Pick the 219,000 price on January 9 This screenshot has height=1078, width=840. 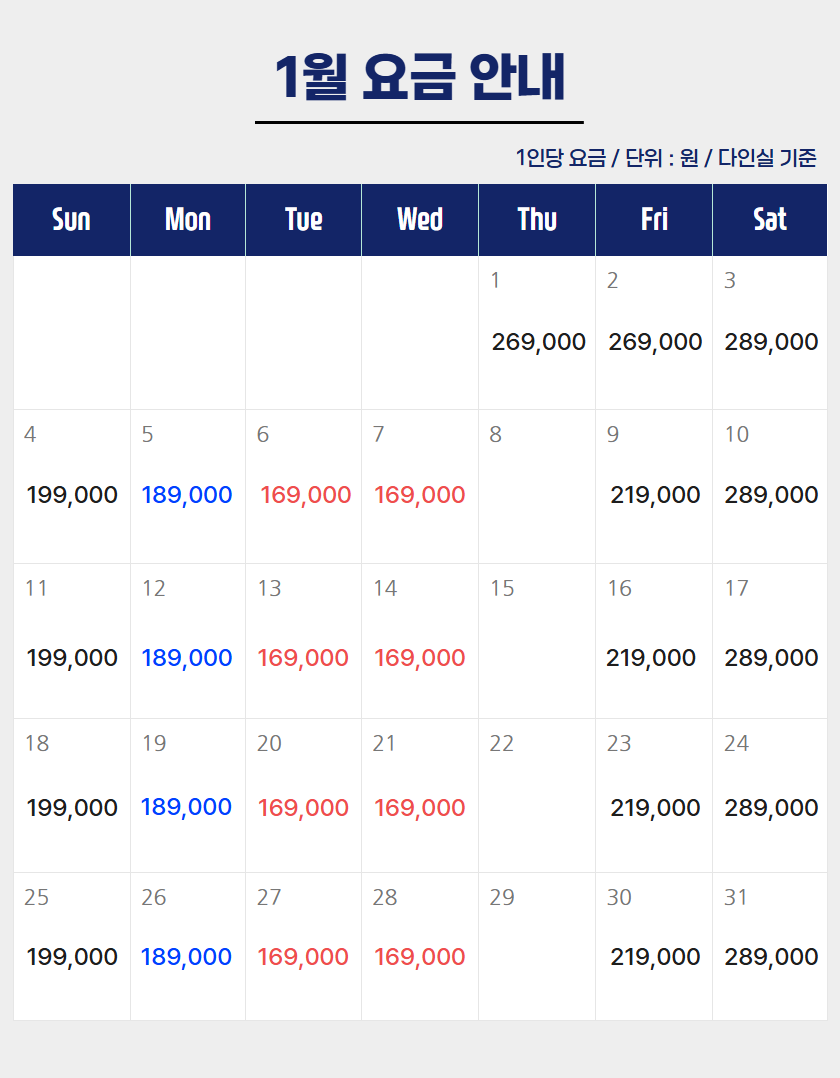(655, 495)
